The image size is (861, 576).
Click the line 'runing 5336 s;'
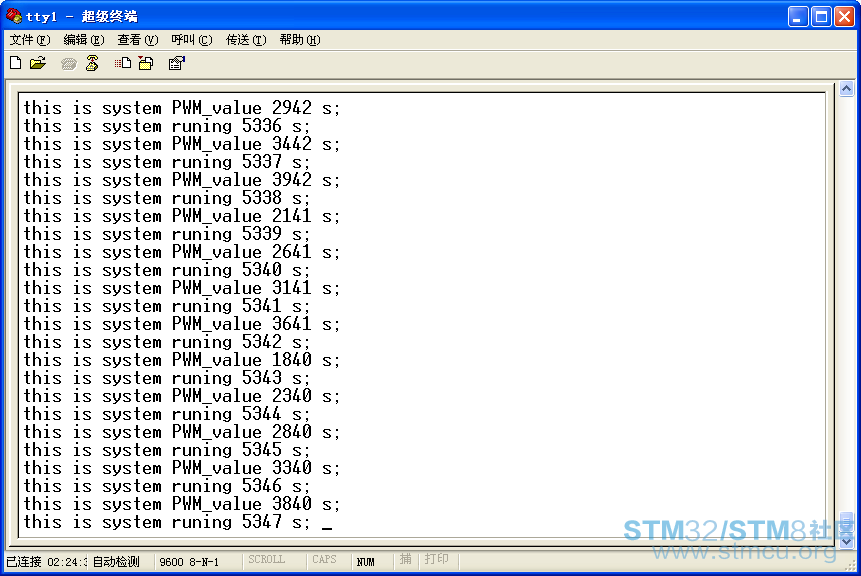tap(167, 126)
